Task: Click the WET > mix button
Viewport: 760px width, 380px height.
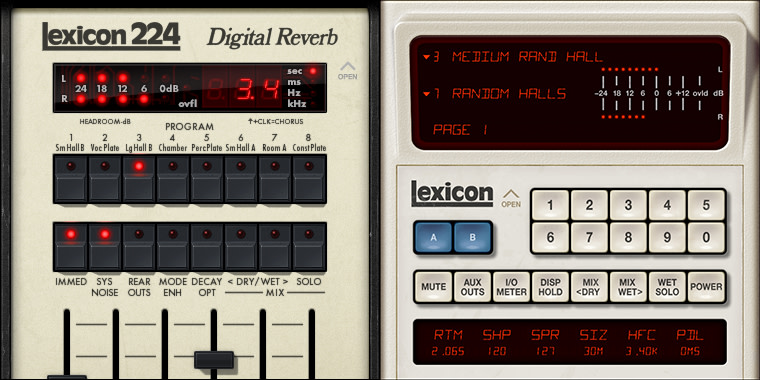Action: 274,247
